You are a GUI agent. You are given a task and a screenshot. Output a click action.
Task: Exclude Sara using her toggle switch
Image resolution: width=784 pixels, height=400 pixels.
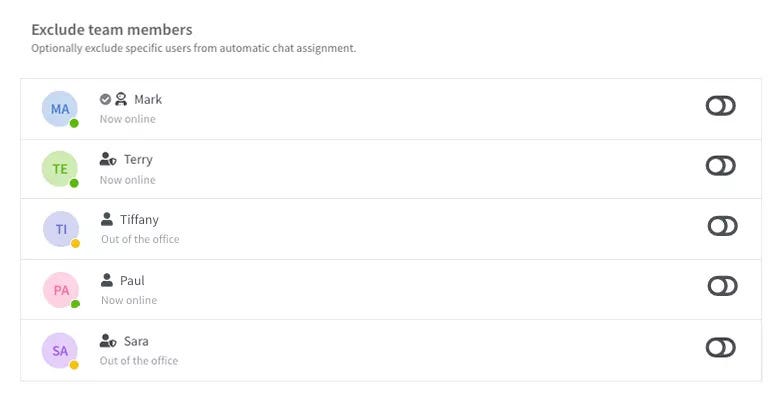[720, 347]
